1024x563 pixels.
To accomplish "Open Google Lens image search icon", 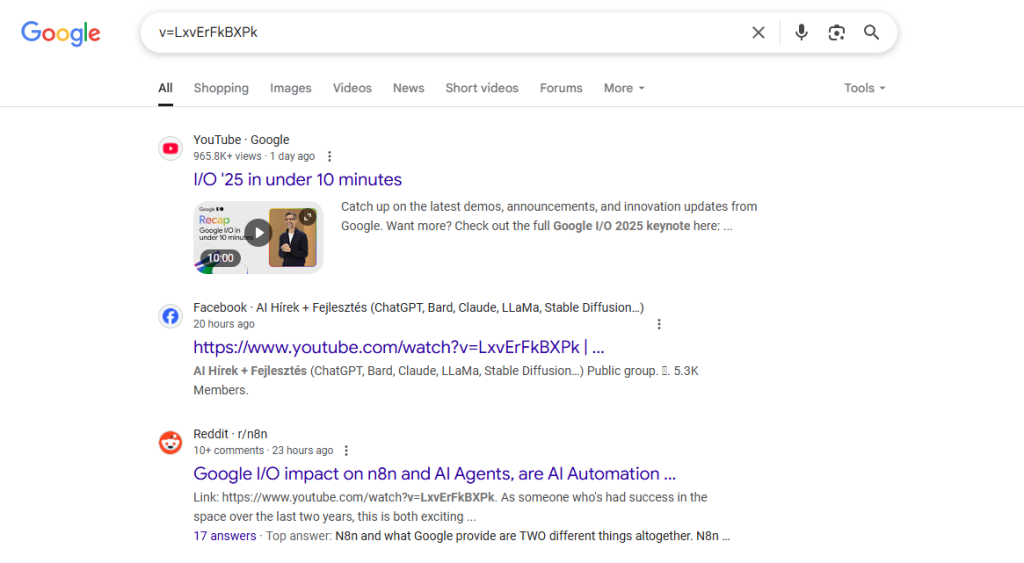I will [837, 33].
